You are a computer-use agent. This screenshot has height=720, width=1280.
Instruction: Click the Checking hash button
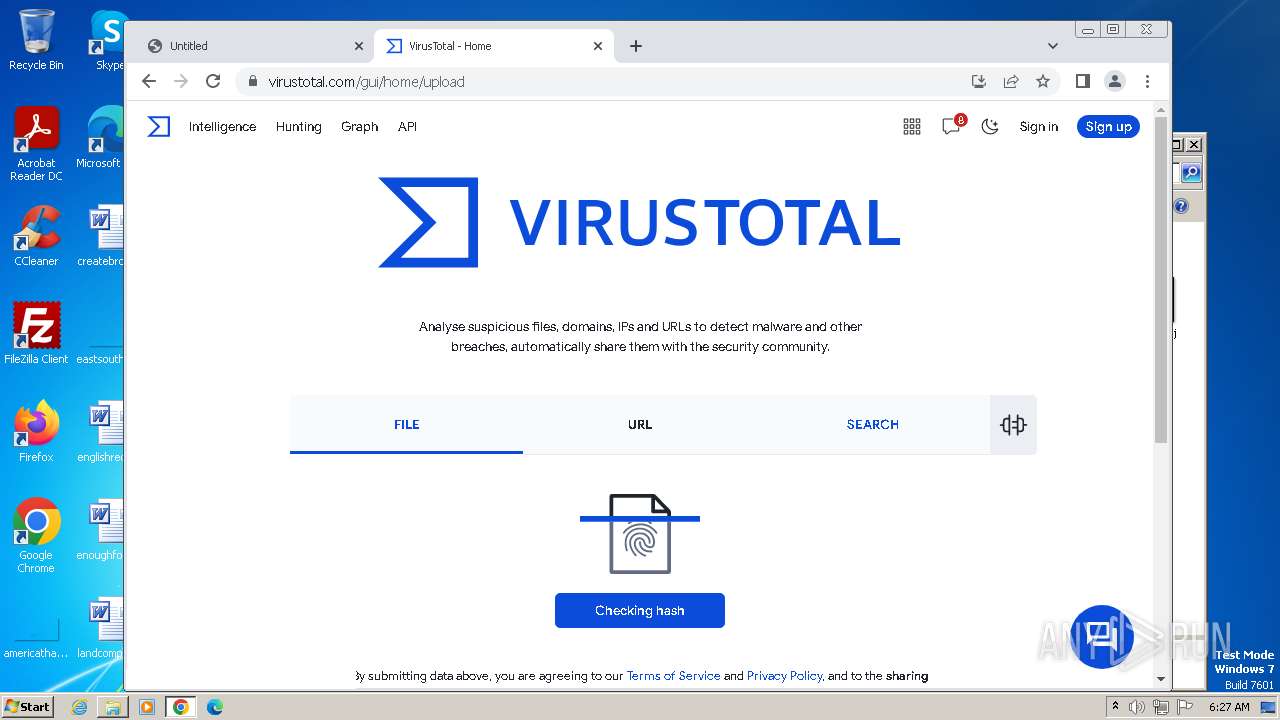[x=640, y=610]
